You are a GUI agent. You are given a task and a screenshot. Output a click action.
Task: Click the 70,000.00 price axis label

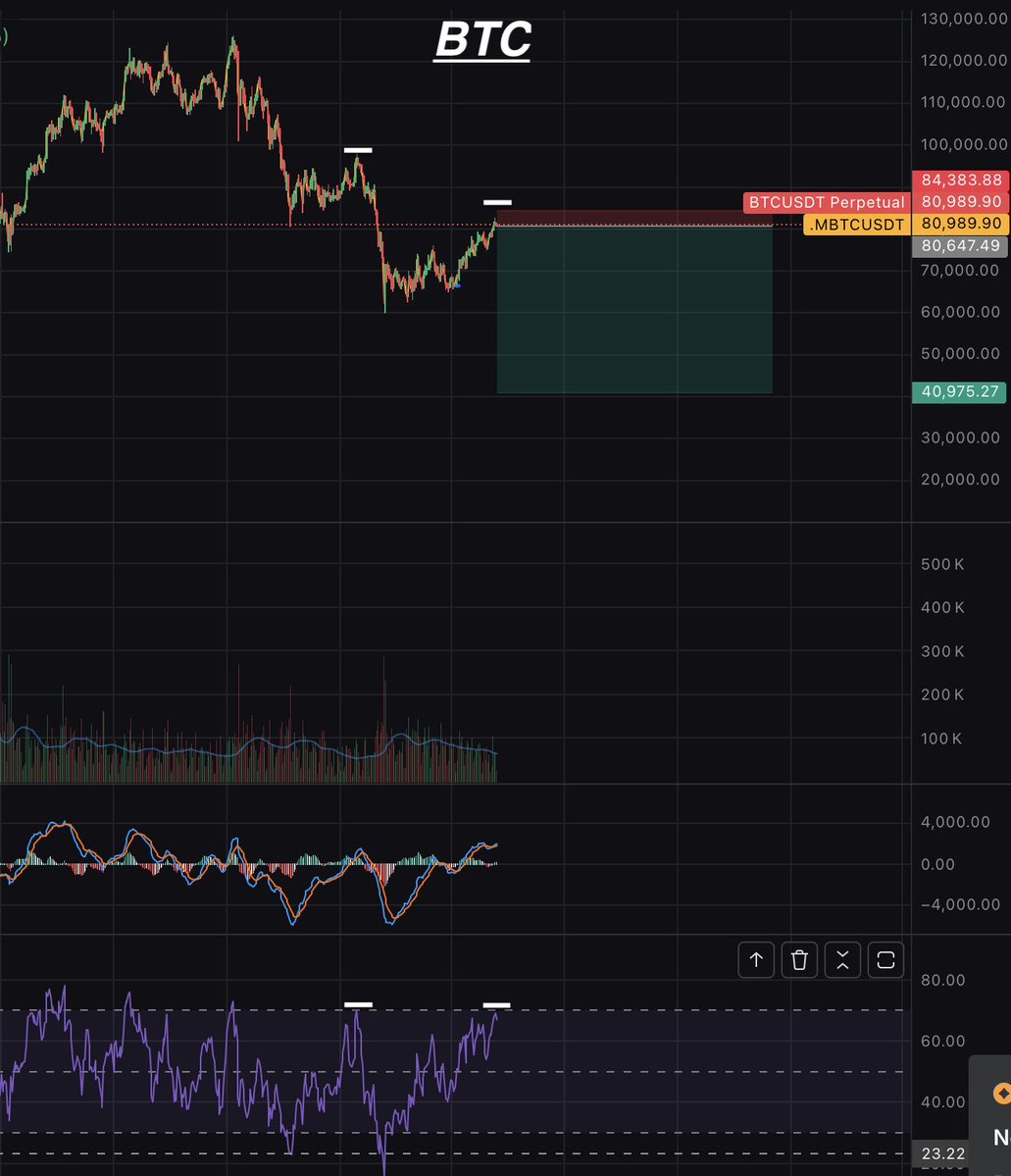960,270
